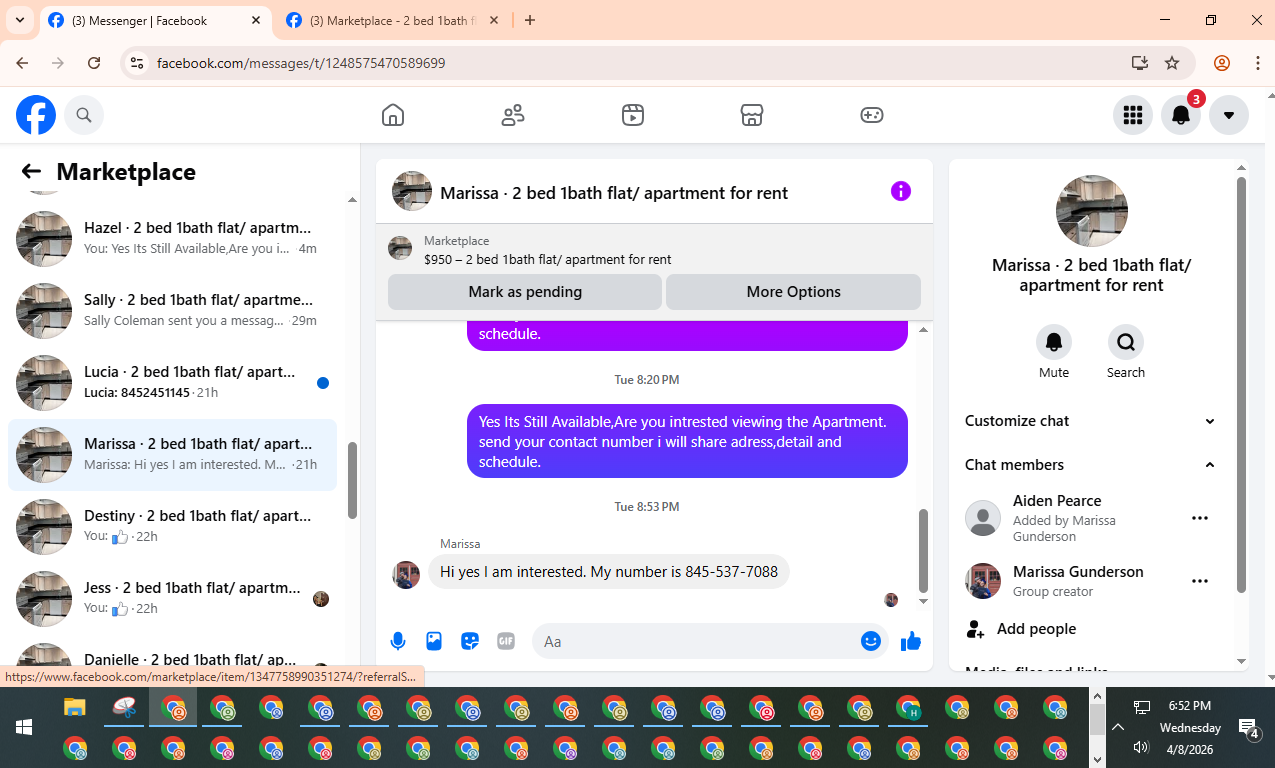Send a thumbs-up like
Viewport: 1275px width, 768px height.
click(910, 641)
